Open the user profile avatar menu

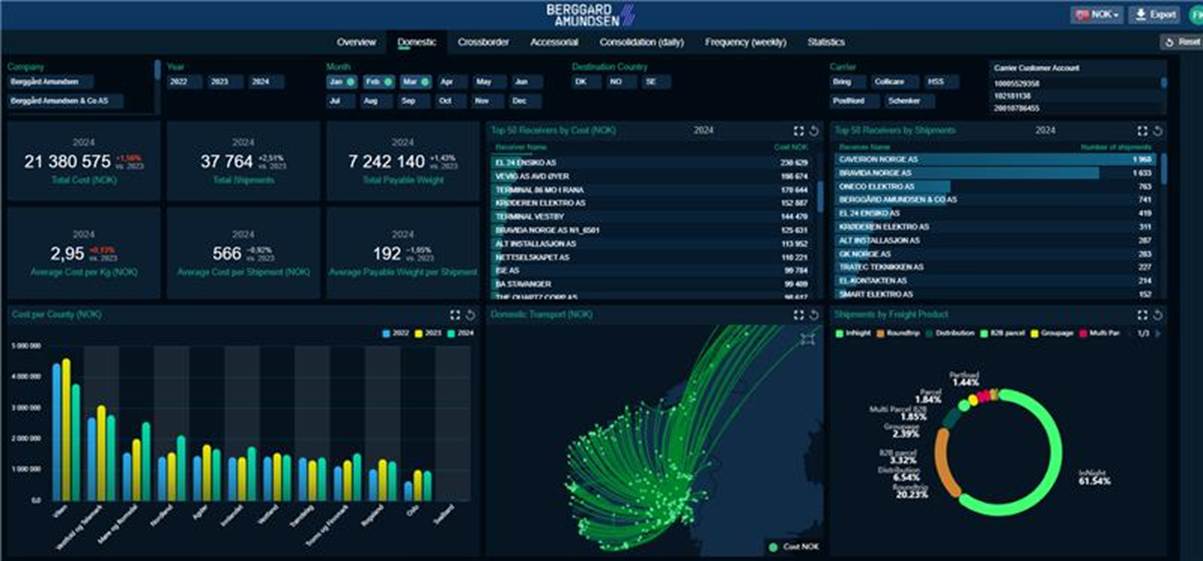pyautogui.click(x=1196, y=15)
